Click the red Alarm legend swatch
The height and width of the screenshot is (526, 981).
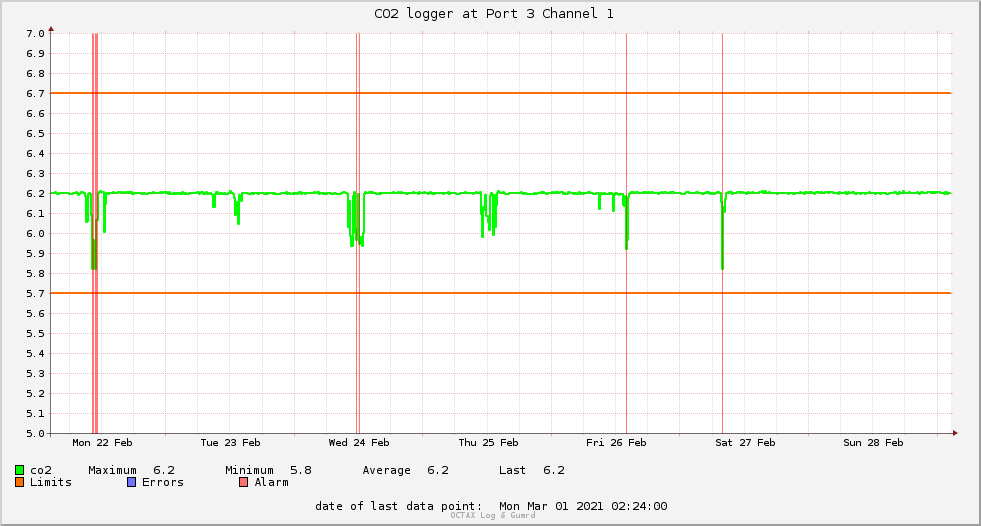coord(244,482)
